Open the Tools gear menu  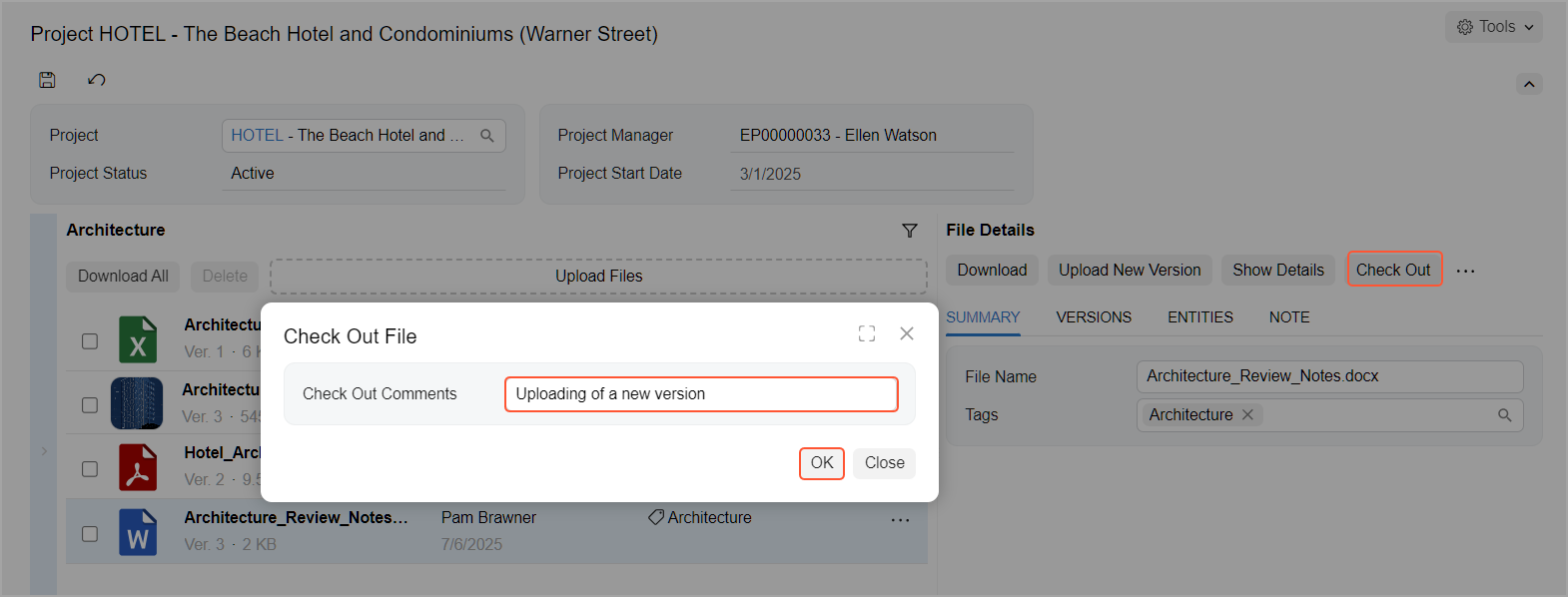coord(1493,27)
